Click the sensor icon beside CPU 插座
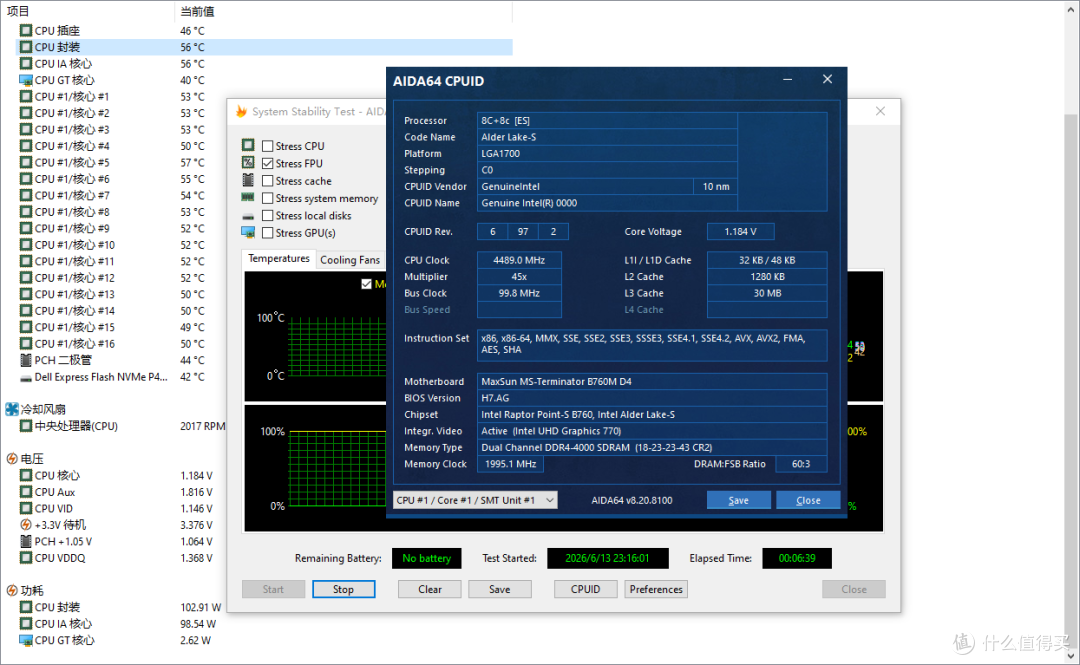Image resolution: width=1080 pixels, height=665 pixels. click(x=25, y=30)
